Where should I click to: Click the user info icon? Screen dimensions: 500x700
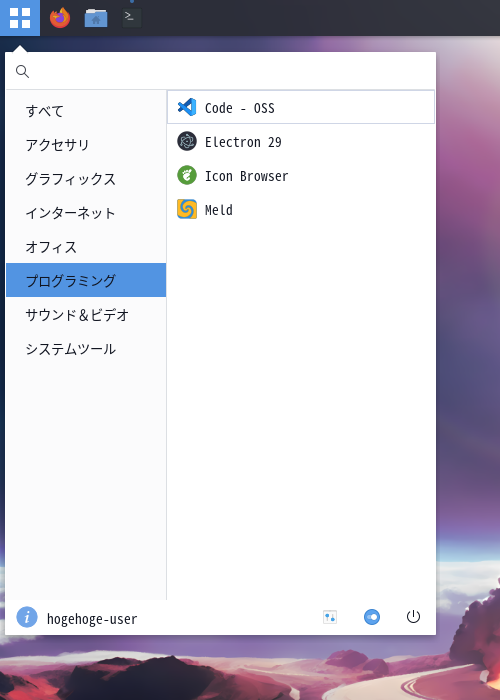(27, 617)
